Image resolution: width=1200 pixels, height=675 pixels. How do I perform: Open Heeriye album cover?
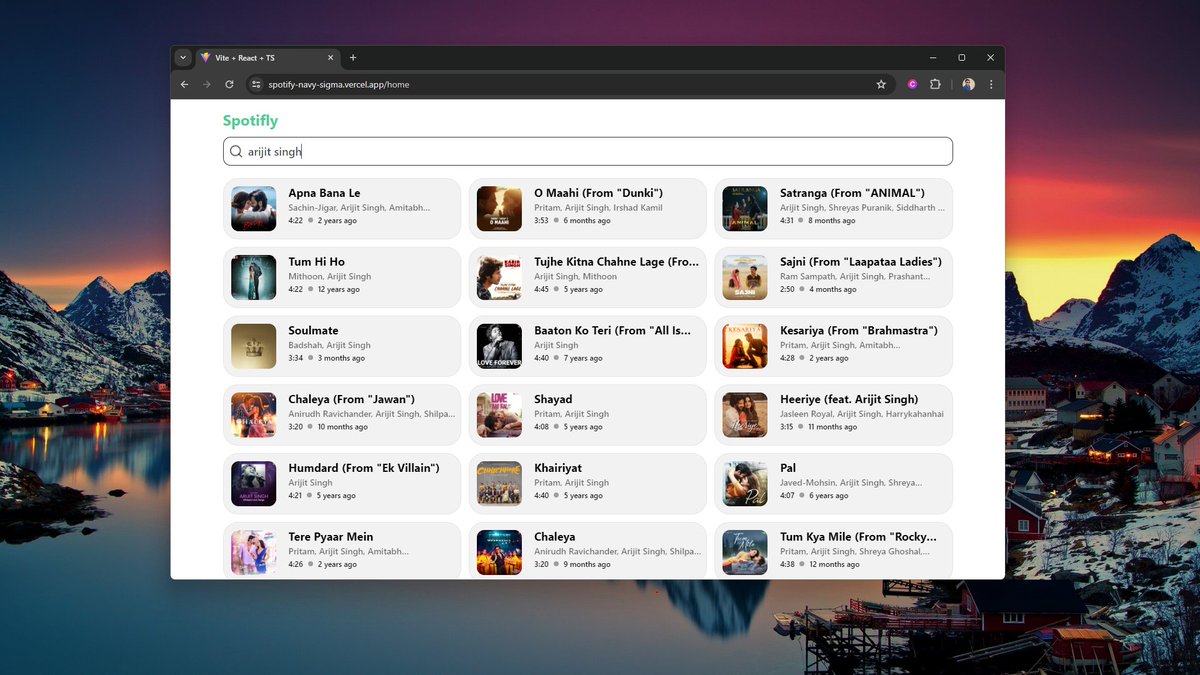coord(745,415)
